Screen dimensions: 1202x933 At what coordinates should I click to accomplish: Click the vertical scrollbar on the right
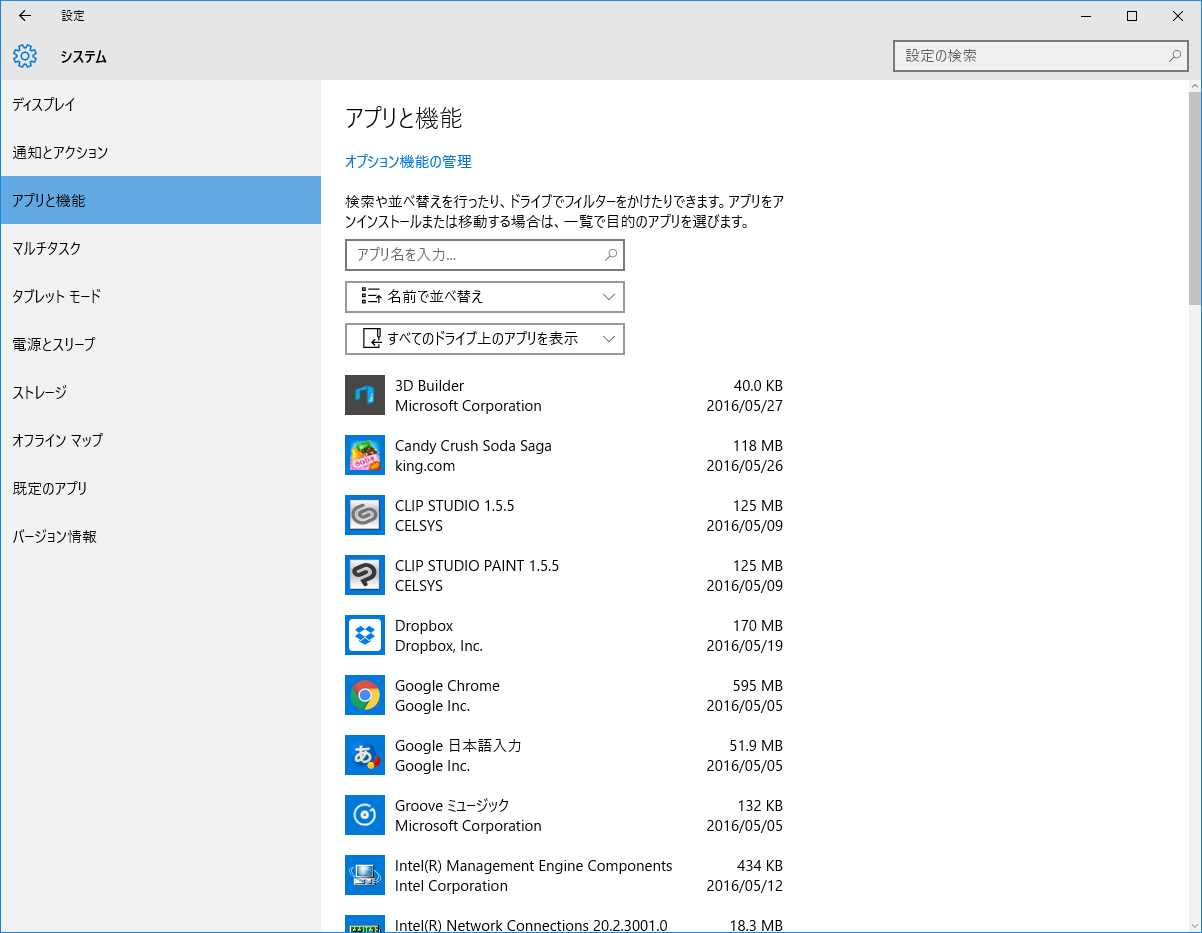click(1194, 200)
